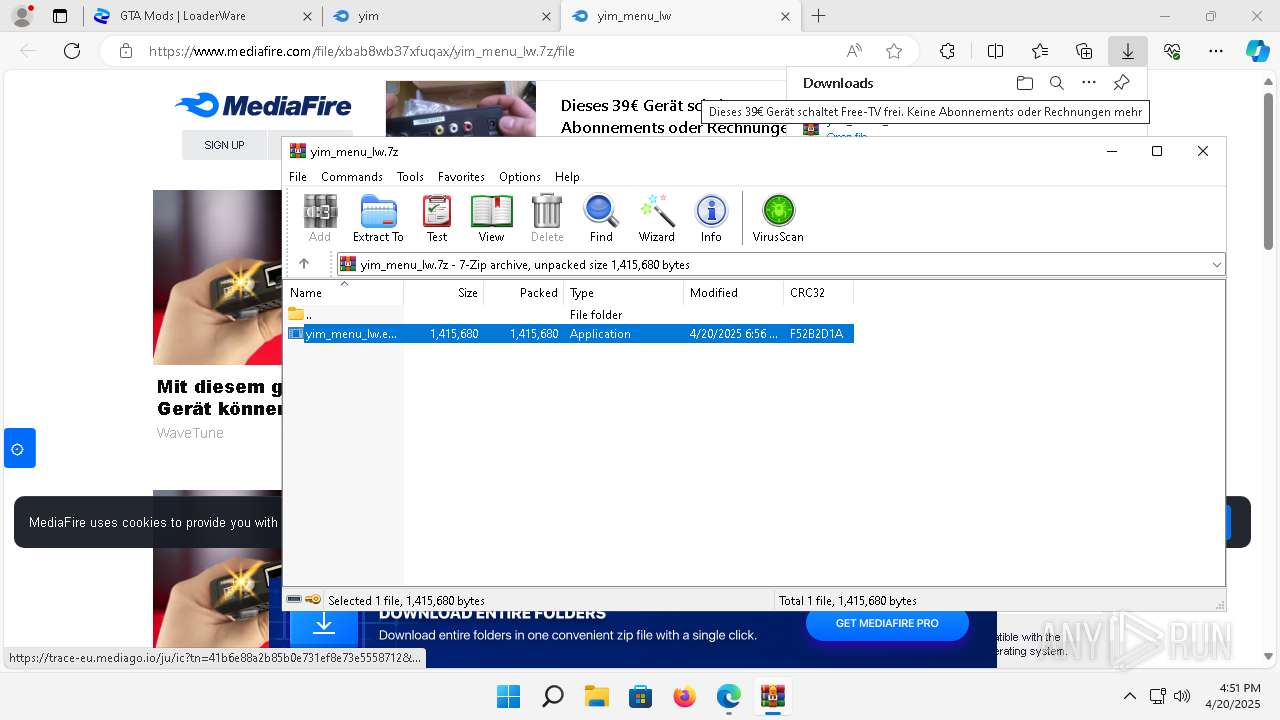Open Firefox from taskbar
The width and height of the screenshot is (1280, 720).
tap(684, 696)
